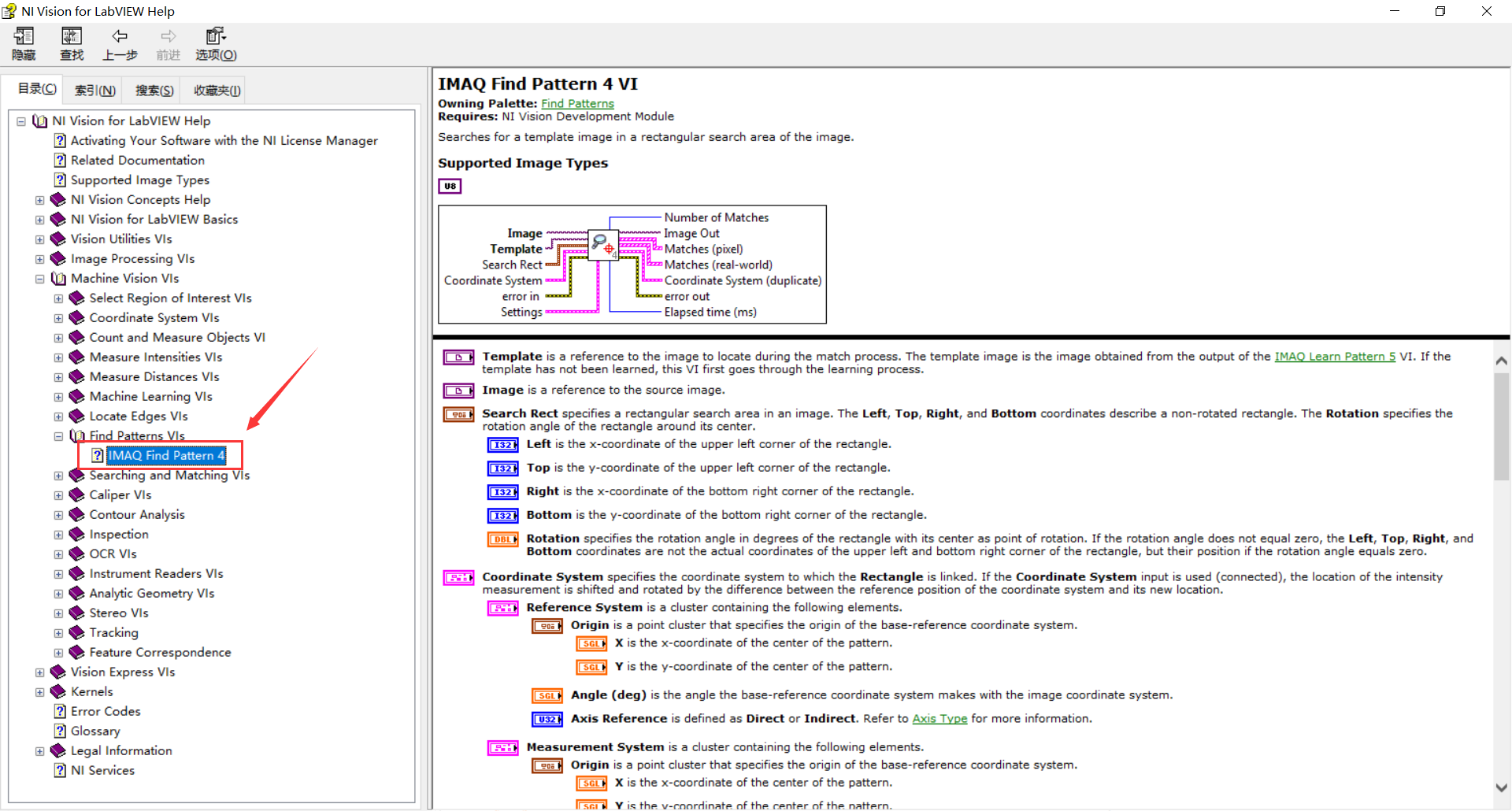Expand the Select Region of Interest VIs node

pyautogui.click(x=58, y=298)
